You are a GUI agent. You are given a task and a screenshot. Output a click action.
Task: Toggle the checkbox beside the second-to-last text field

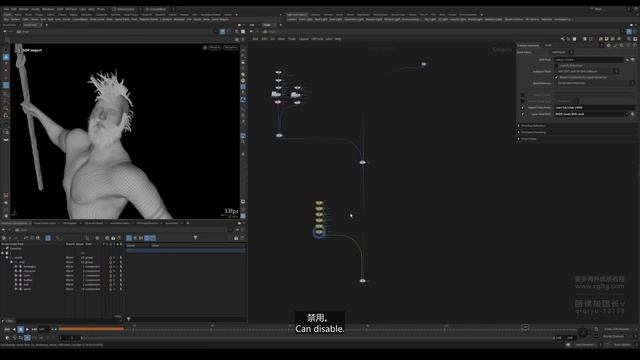[x=522, y=108]
